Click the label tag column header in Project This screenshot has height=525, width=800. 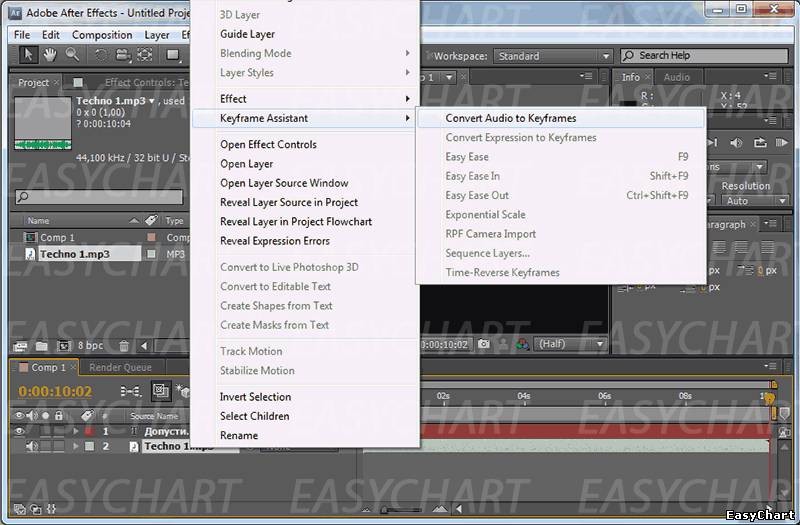[x=151, y=220]
